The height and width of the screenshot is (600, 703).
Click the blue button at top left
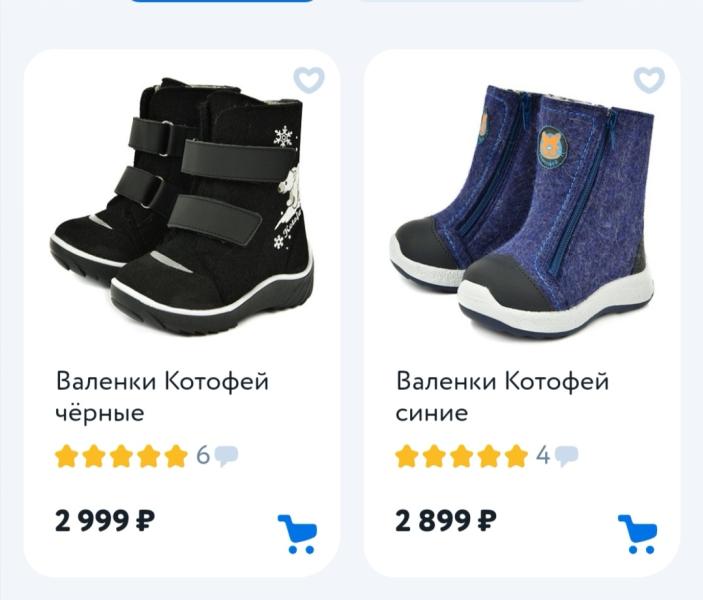tap(222, 1)
